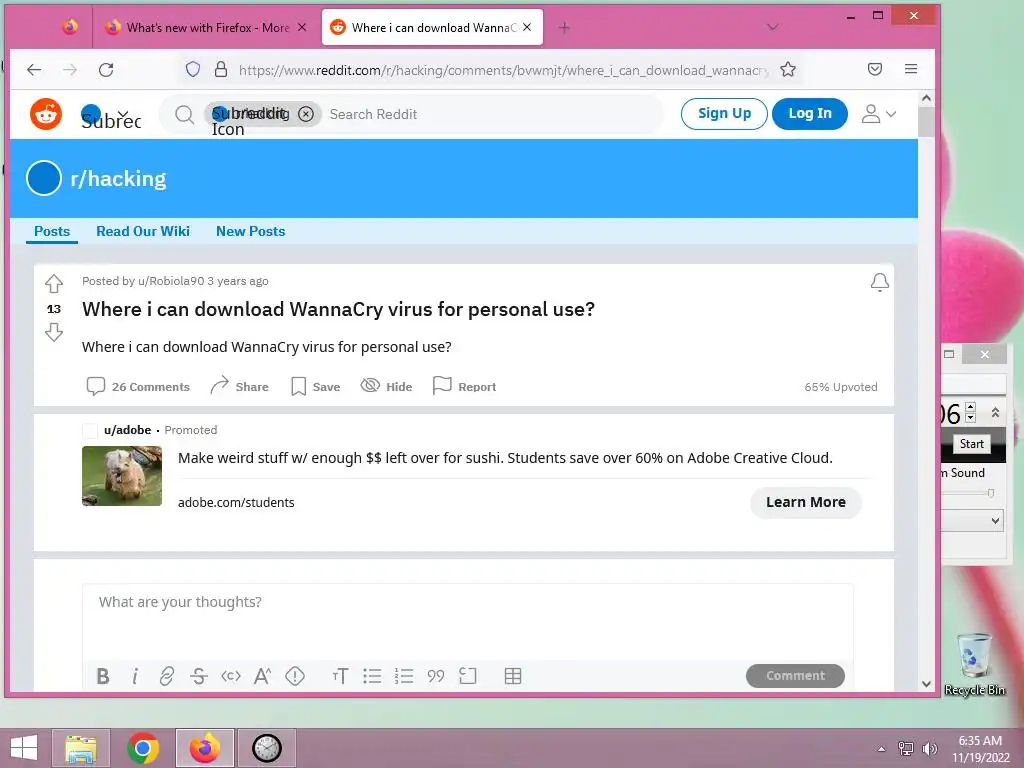
Task: Save the post
Action: point(315,387)
